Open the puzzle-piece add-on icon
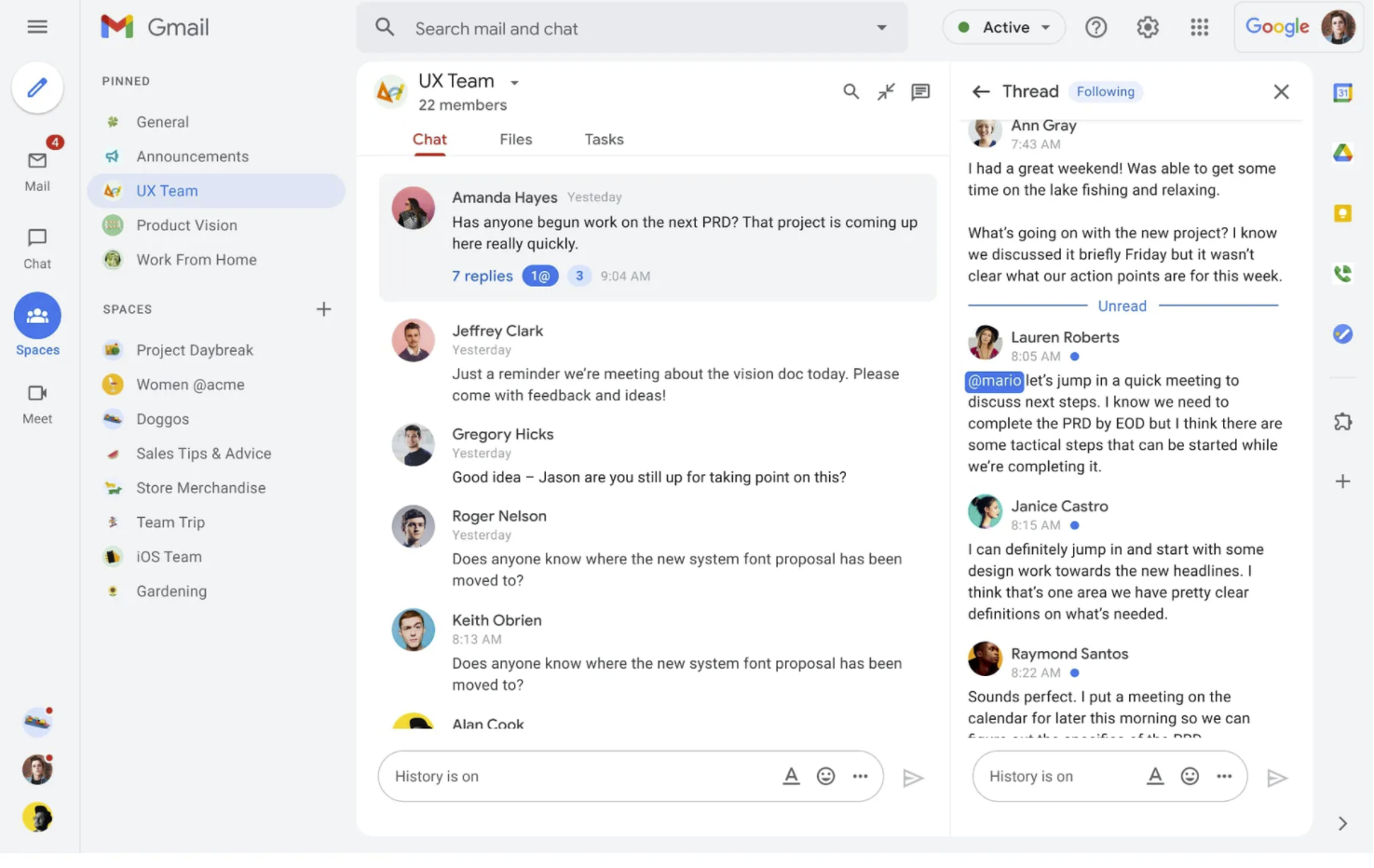Viewport: 1374px width, 868px height. point(1342,422)
